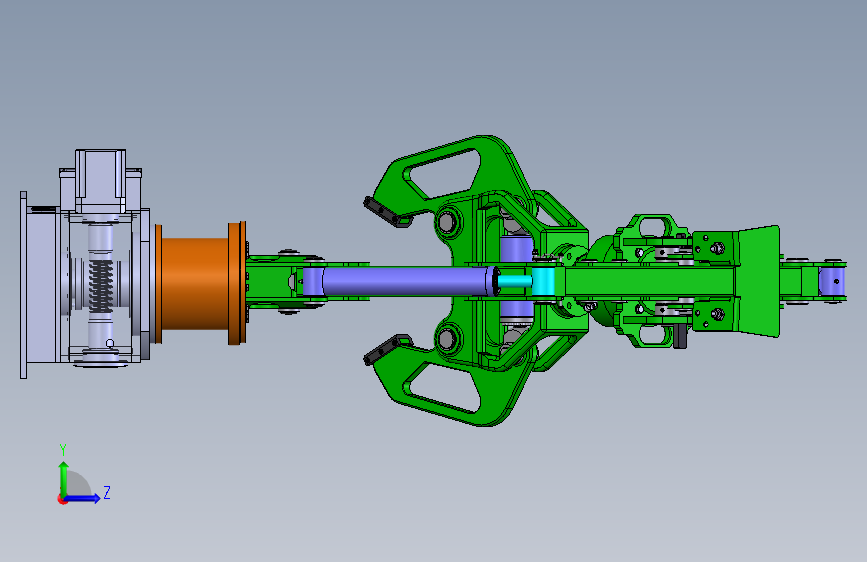Click the red origin dot of the triad
This screenshot has width=867, height=562.
tap(61, 499)
